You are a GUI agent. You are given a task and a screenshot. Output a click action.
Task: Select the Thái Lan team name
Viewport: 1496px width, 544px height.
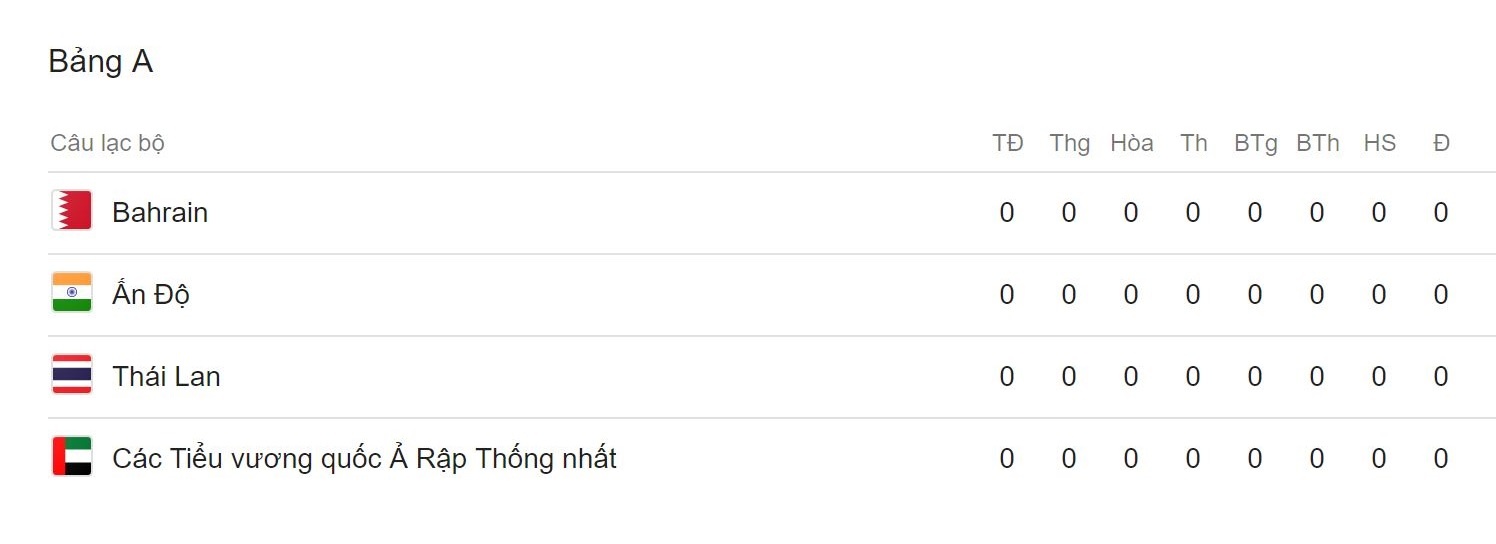[x=166, y=377]
